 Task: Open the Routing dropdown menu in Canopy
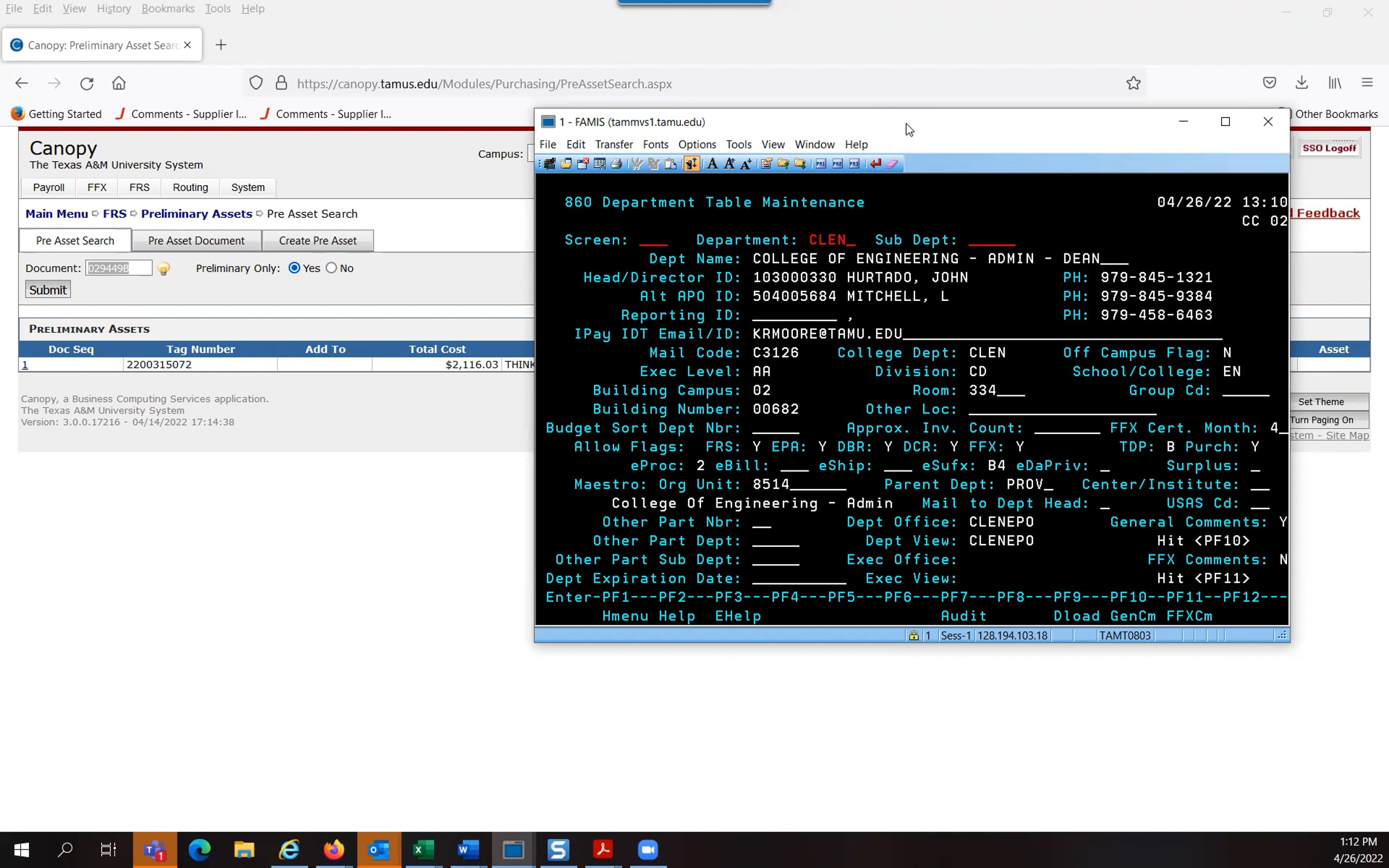pyautogui.click(x=190, y=187)
